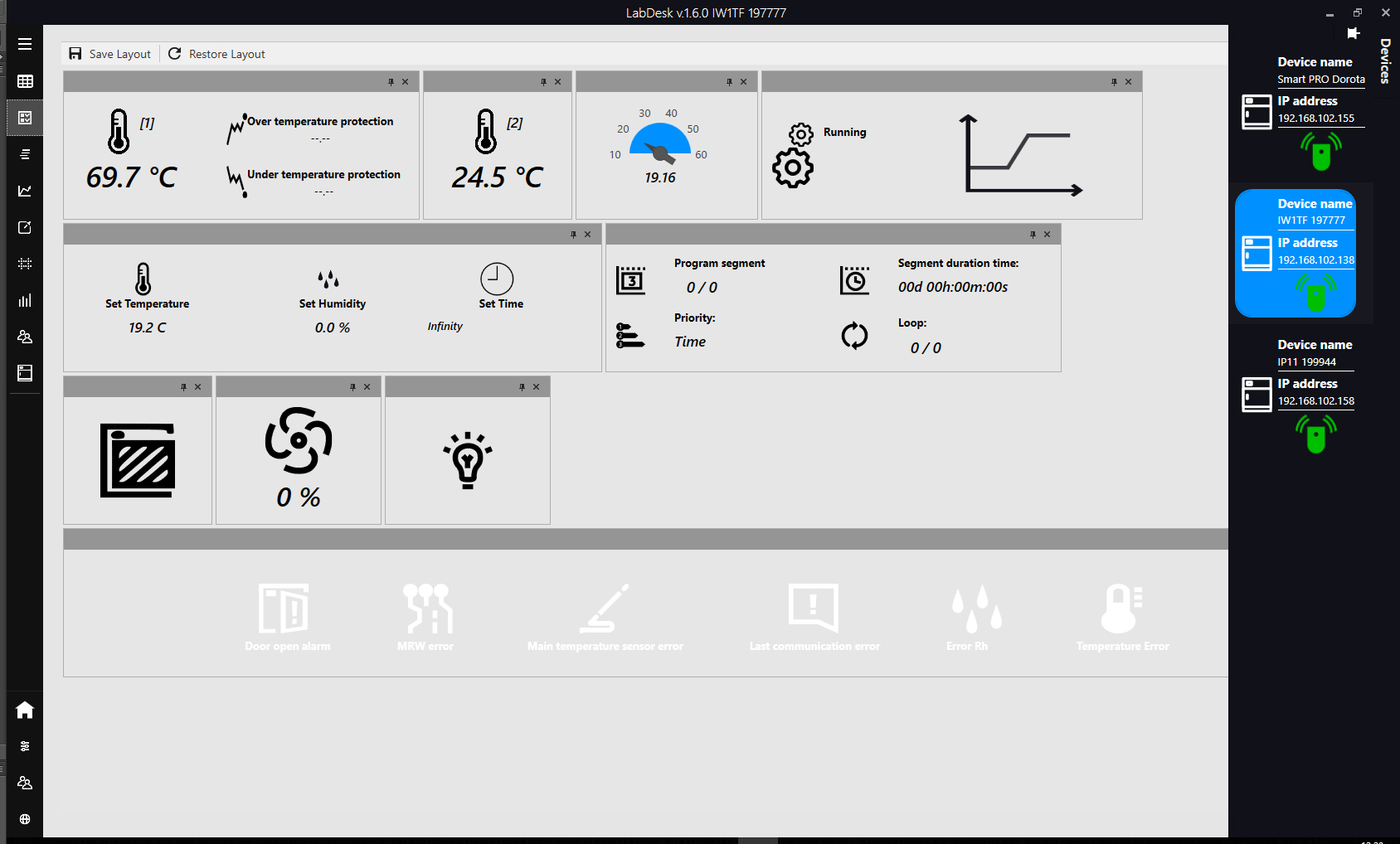
Task: Close the light bulb panel
Action: (x=536, y=387)
